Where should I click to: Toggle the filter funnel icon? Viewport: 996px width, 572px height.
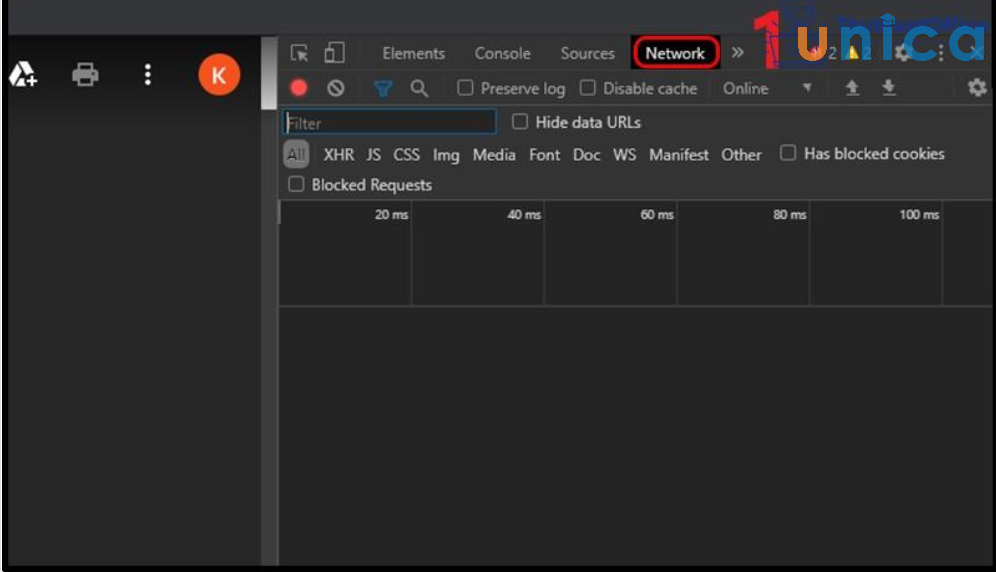pyautogui.click(x=383, y=89)
